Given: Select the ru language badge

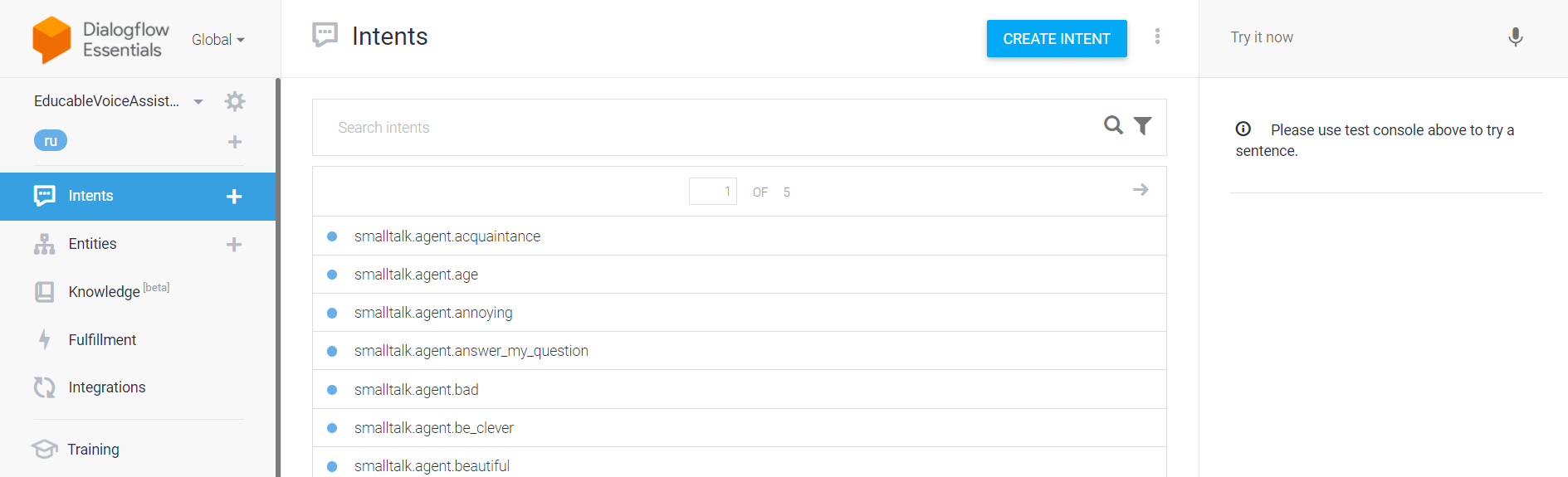Looking at the screenshot, I should 51,141.
